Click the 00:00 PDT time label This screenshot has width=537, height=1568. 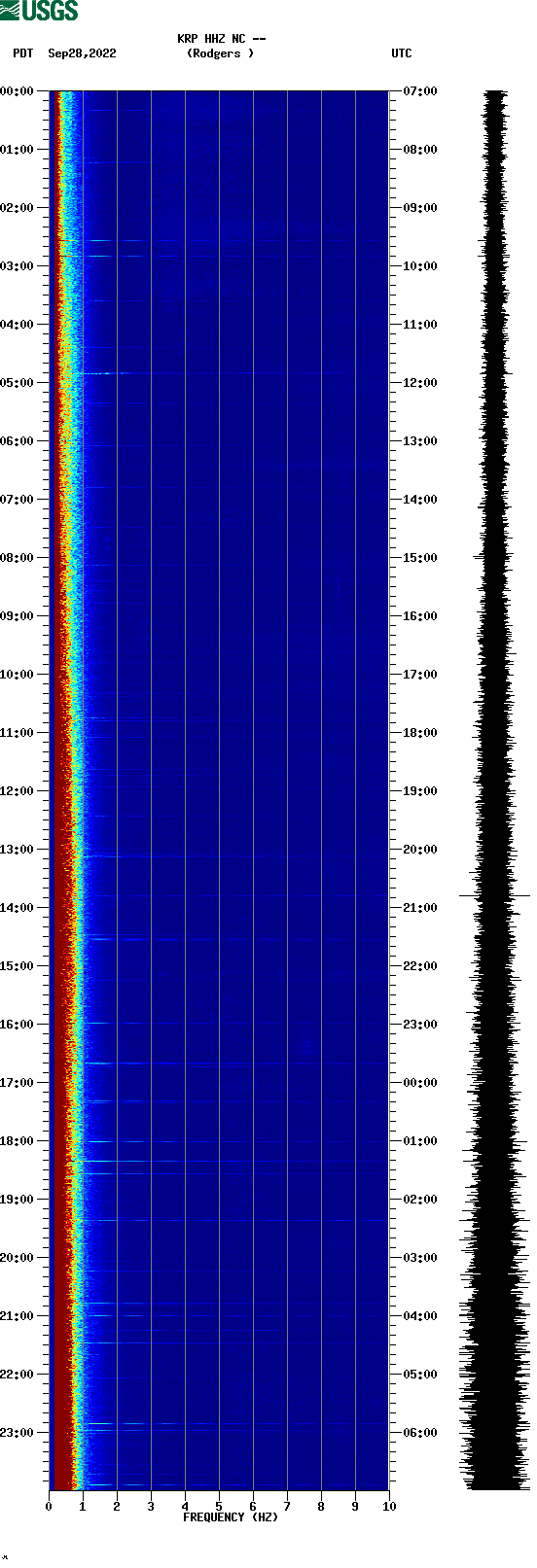click(x=17, y=91)
